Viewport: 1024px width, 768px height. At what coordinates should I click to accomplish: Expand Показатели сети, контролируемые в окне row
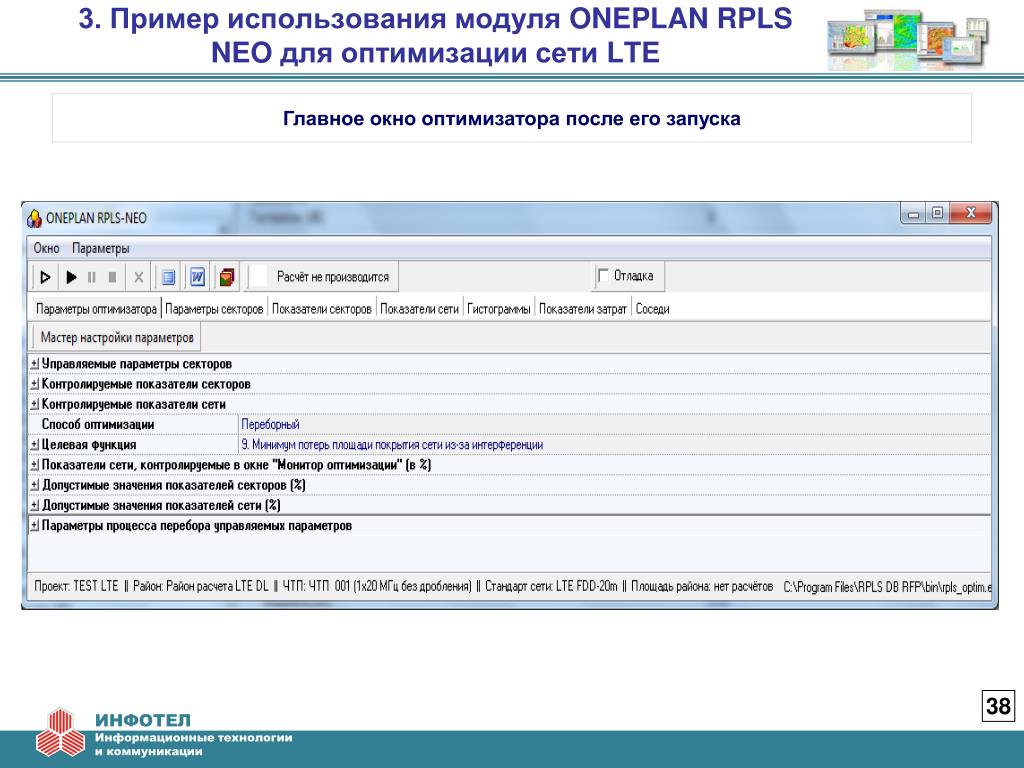[x=35, y=465]
